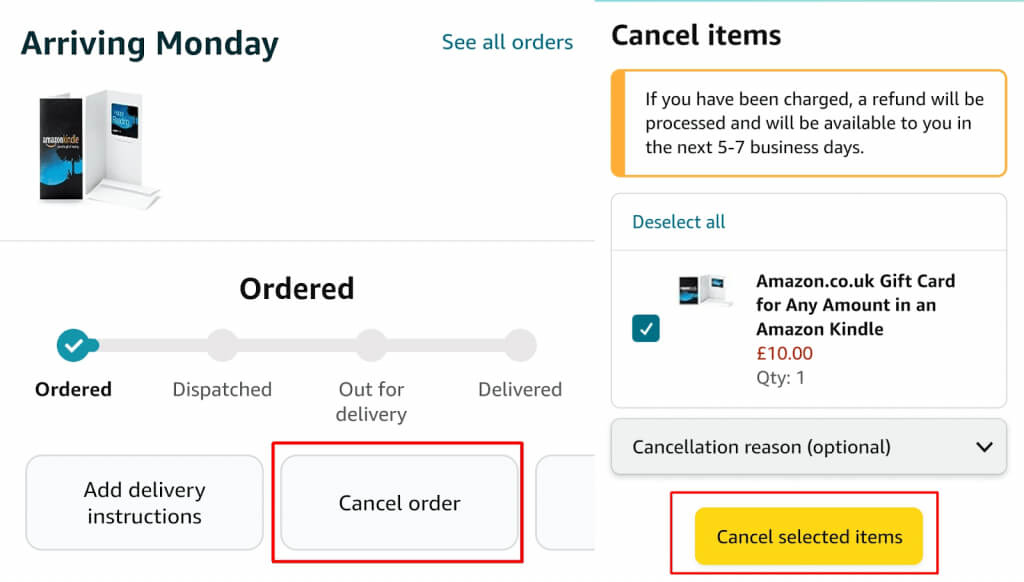The height and width of the screenshot is (582, 1024).
Task: Click the Delivered step circle
Action: pyautogui.click(x=520, y=346)
